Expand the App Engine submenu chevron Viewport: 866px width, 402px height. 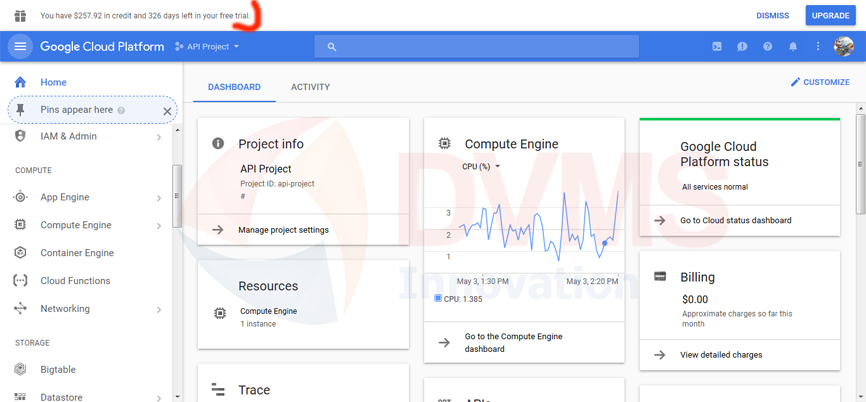pos(159,198)
